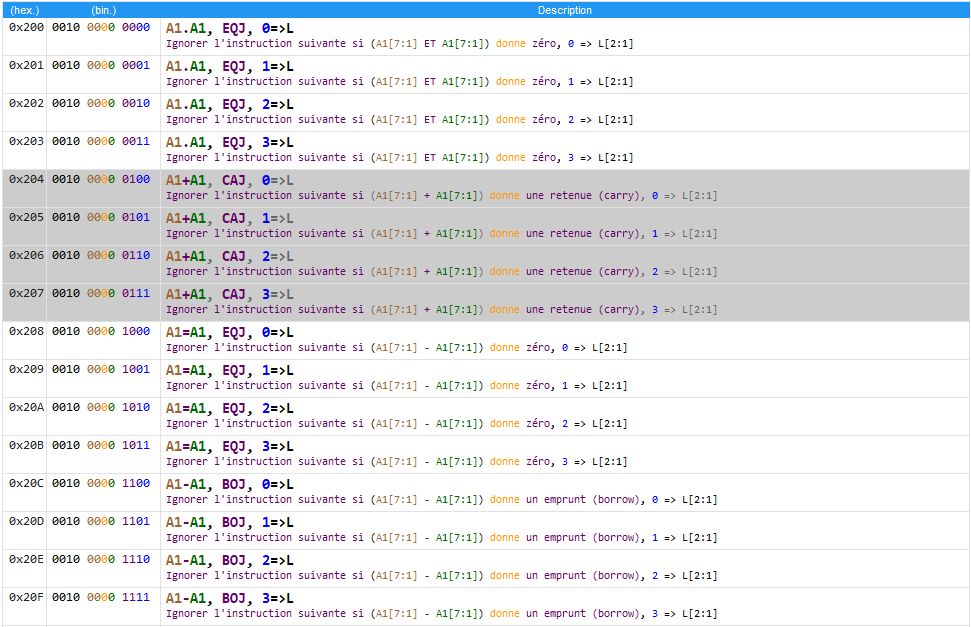Select hex address 0x20B

(26, 445)
